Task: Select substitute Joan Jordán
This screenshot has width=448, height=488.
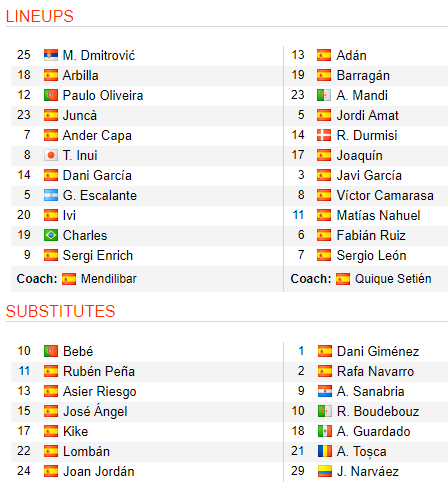Action: click(99, 471)
